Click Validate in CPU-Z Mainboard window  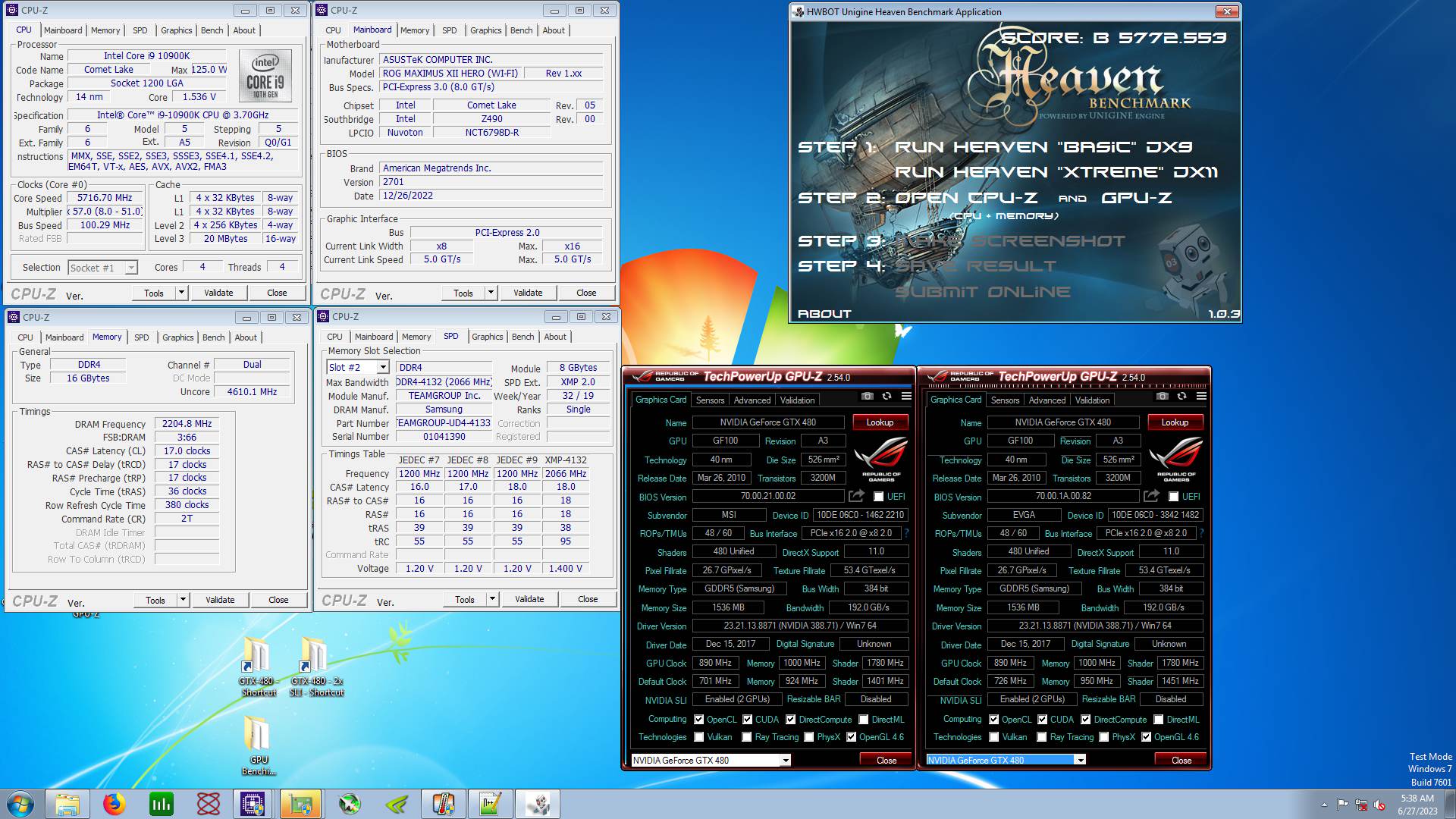pos(528,293)
